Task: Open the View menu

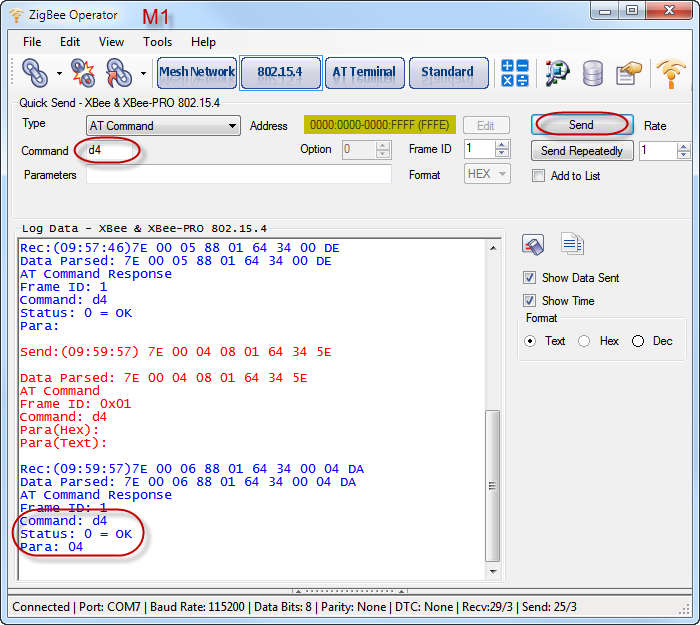Action: pyautogui.click(x=111, y=42)
